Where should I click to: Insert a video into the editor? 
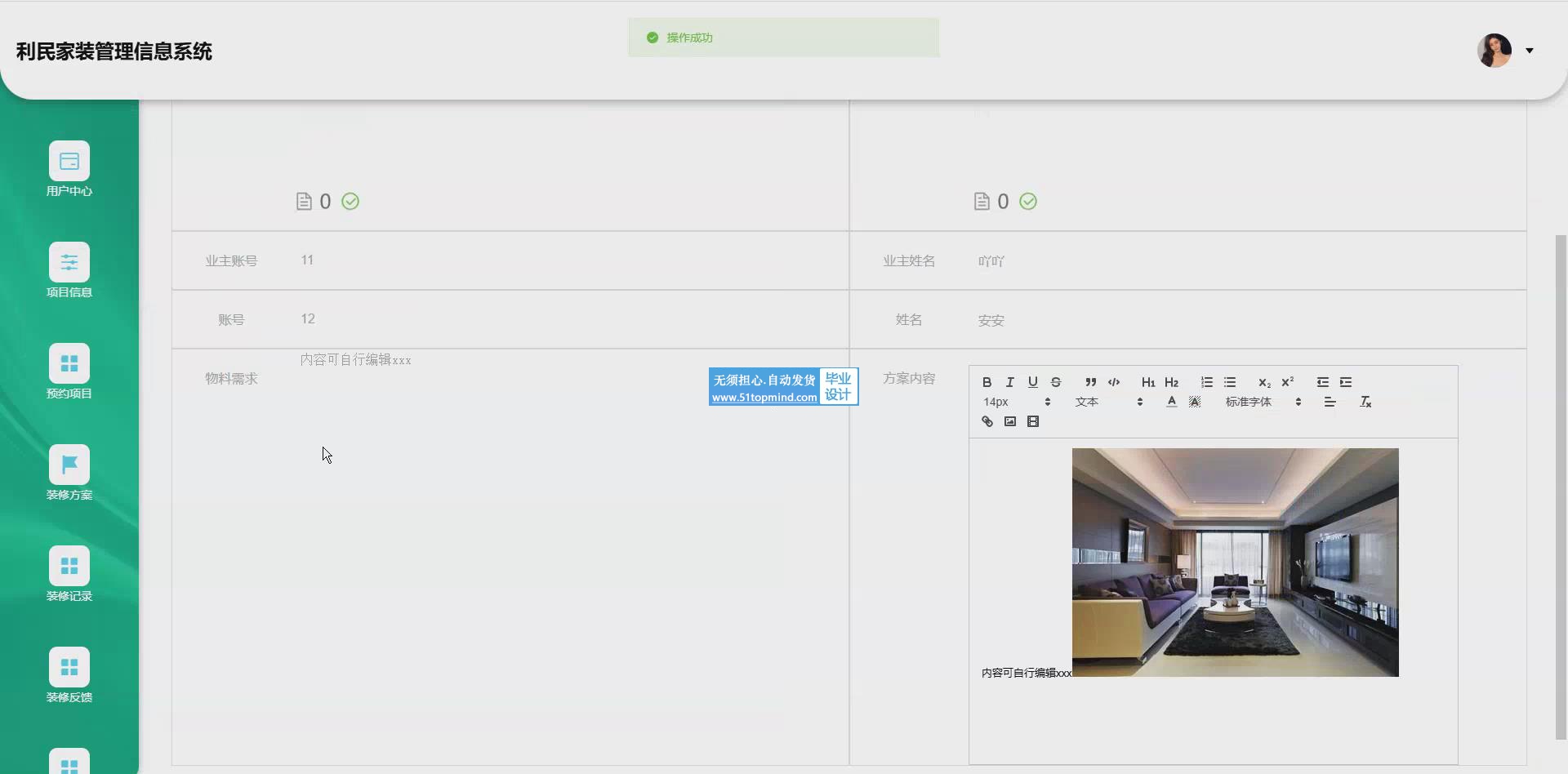1032,421
